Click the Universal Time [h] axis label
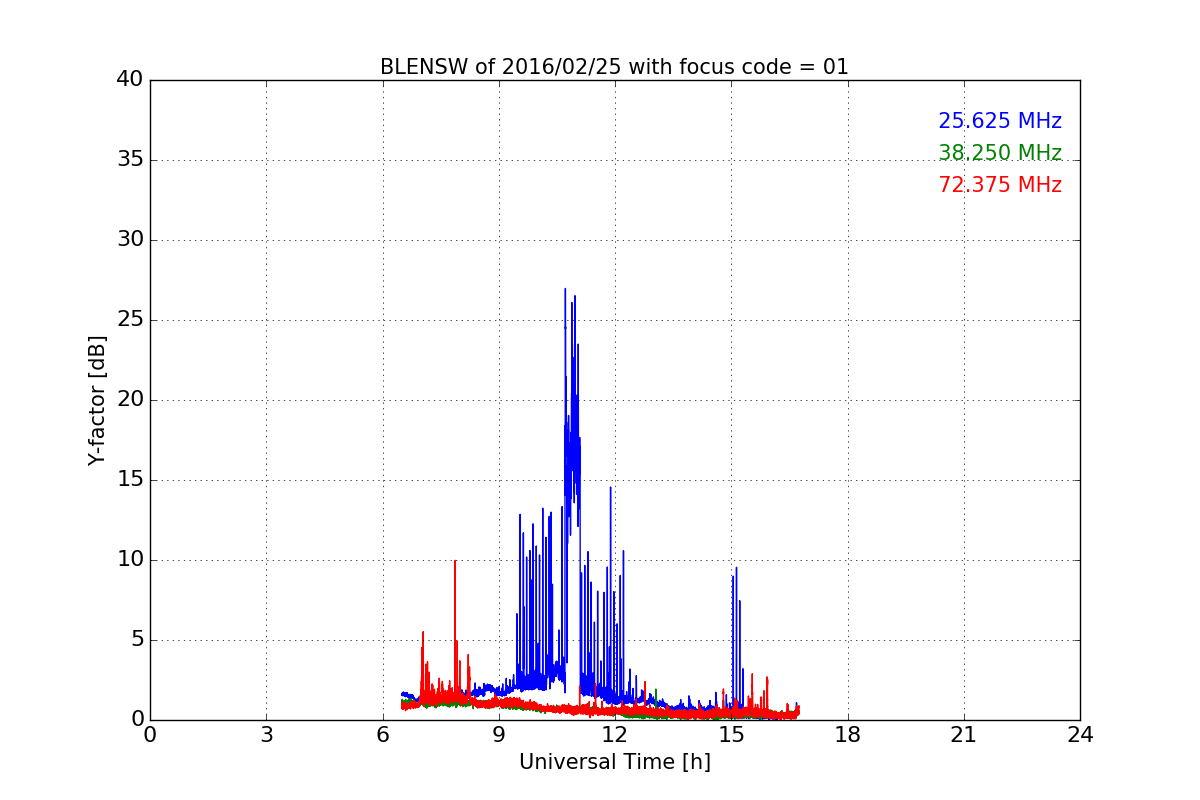Image resolution: width=1200 pixels, height=800 pixels. point(615,762)
